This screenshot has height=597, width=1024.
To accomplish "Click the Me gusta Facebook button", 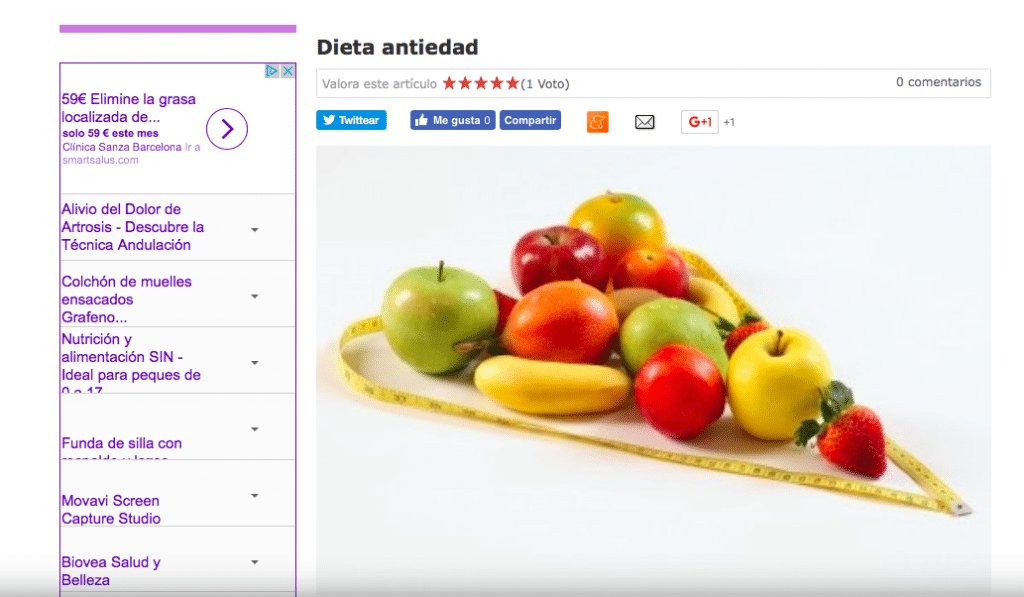I will [453, 120].
